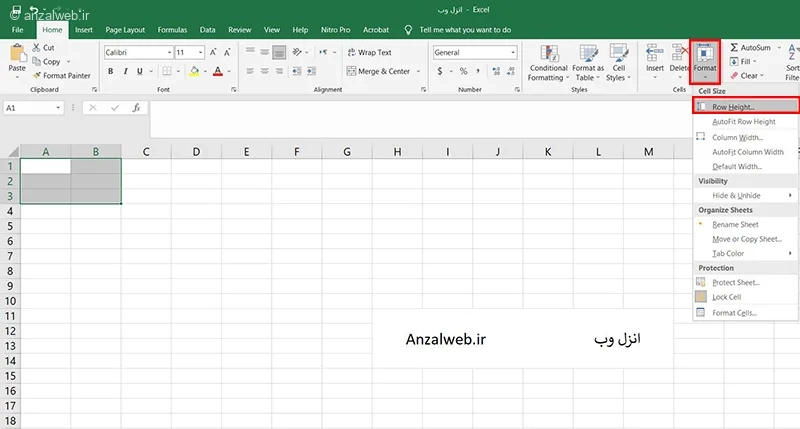Viewport: 800px width, 429px height.
Task: Click the Copy icon
Action: [36, 62]
